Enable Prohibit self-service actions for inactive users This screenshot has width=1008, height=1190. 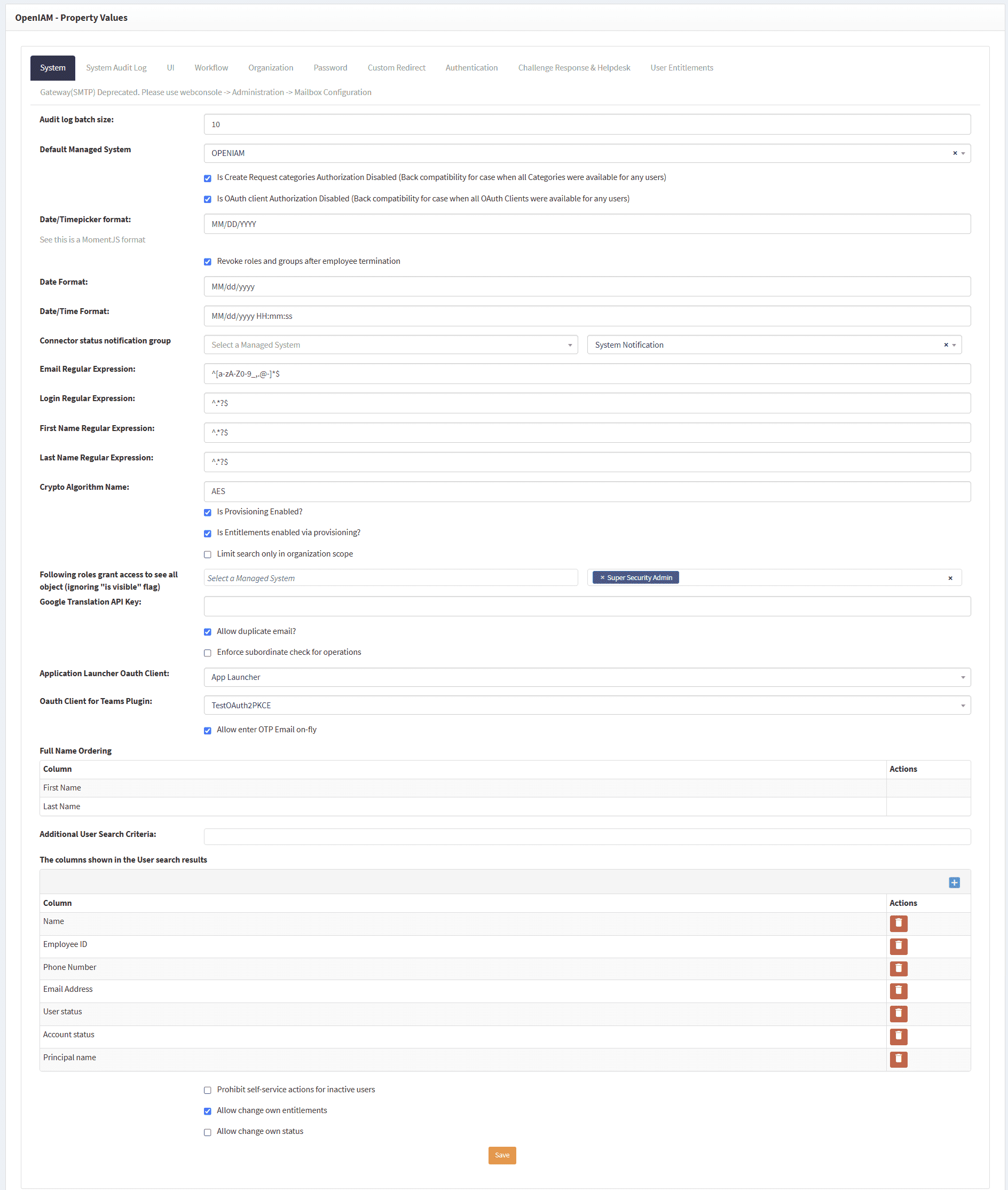point(208,1091)
